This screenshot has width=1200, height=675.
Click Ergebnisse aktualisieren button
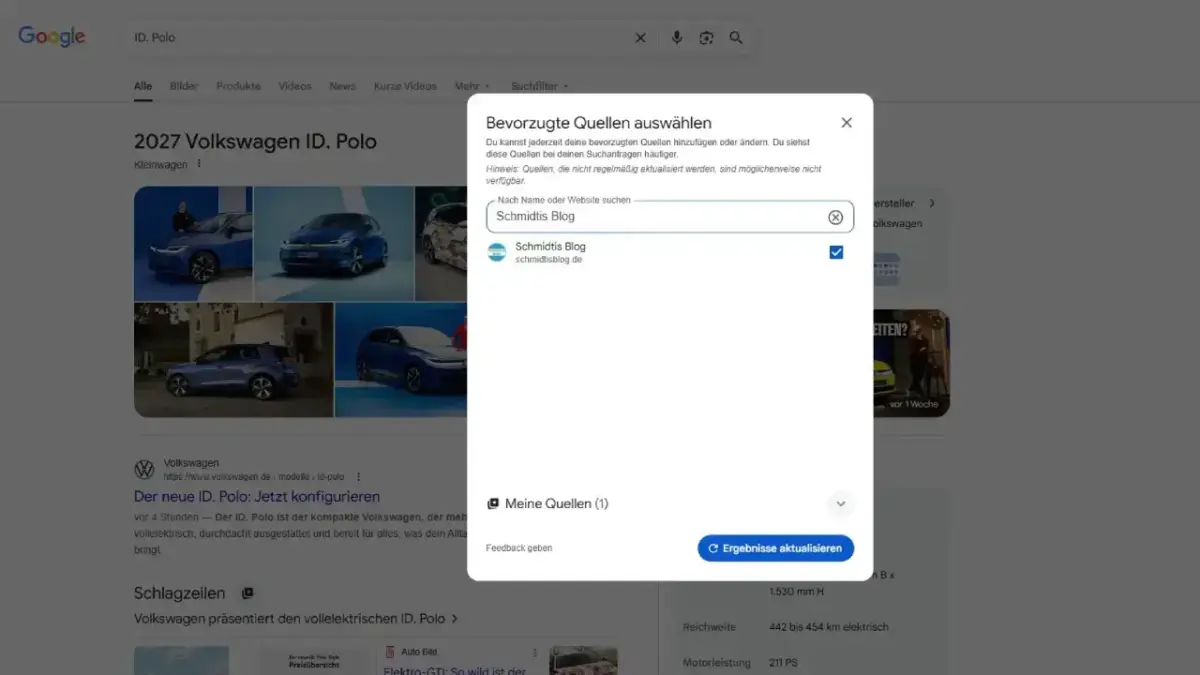pos(776,548)
